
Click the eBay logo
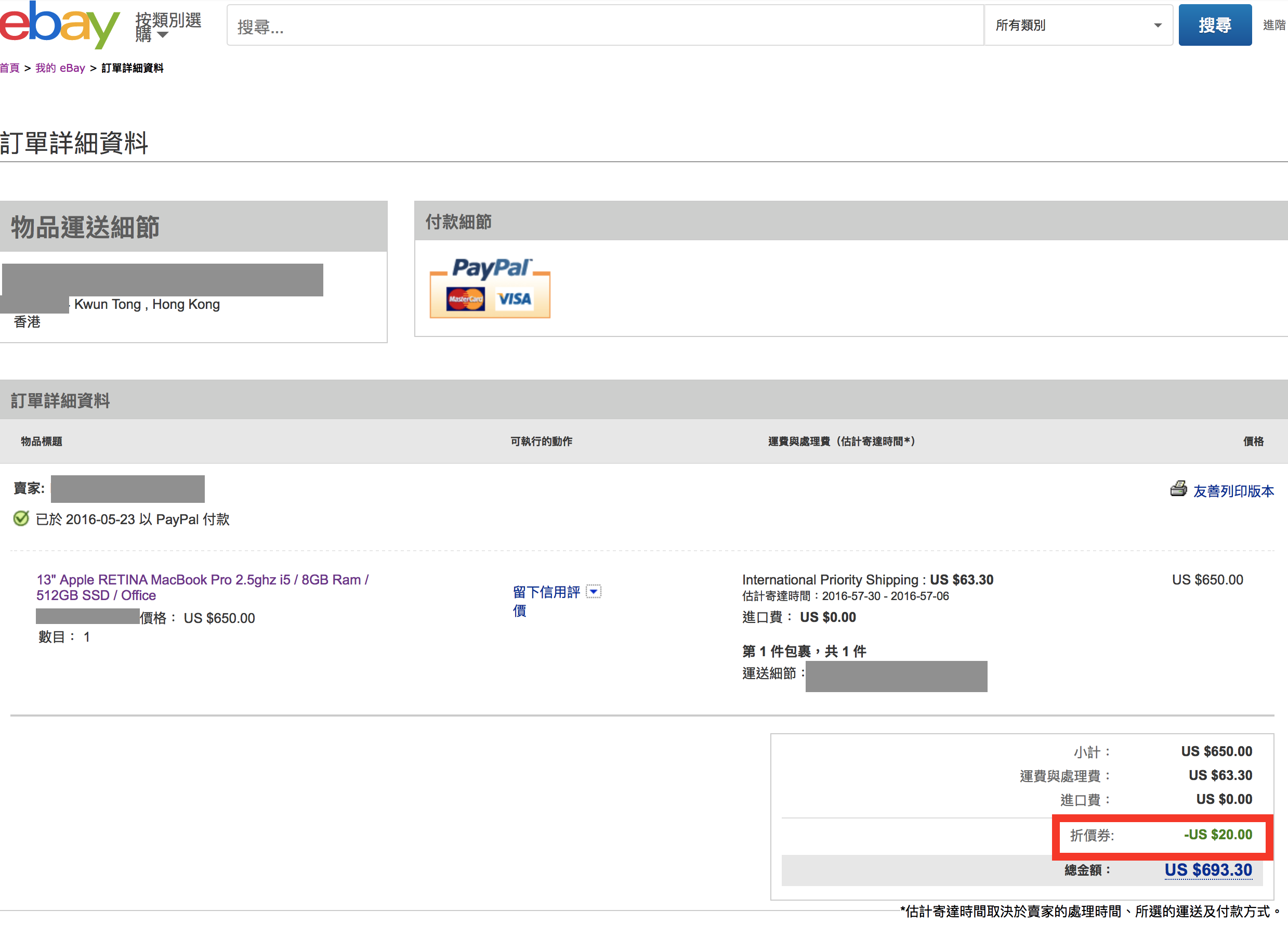tap(59, 25)
